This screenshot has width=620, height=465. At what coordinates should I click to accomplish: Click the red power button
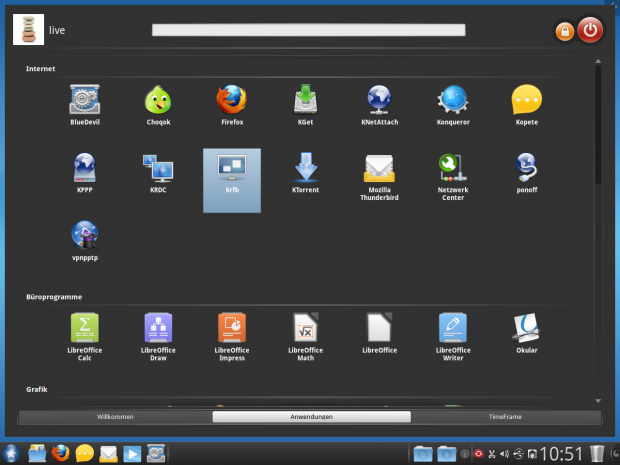click(x=590, y=30)
